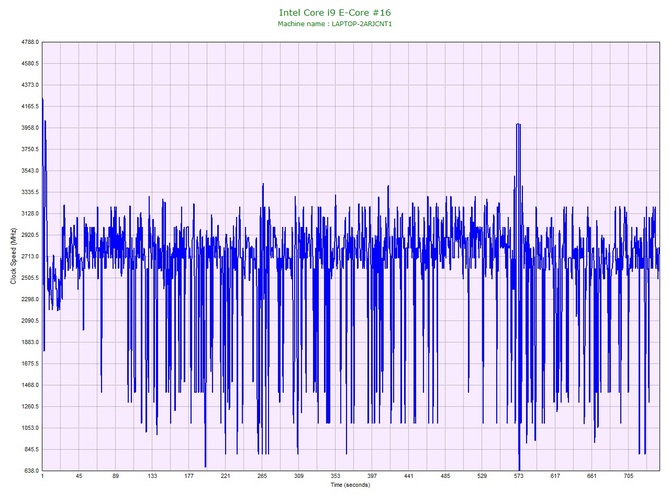Click the 265 time axis tick label
This screenshot has height=502, width=670.
tap(262, 476)
